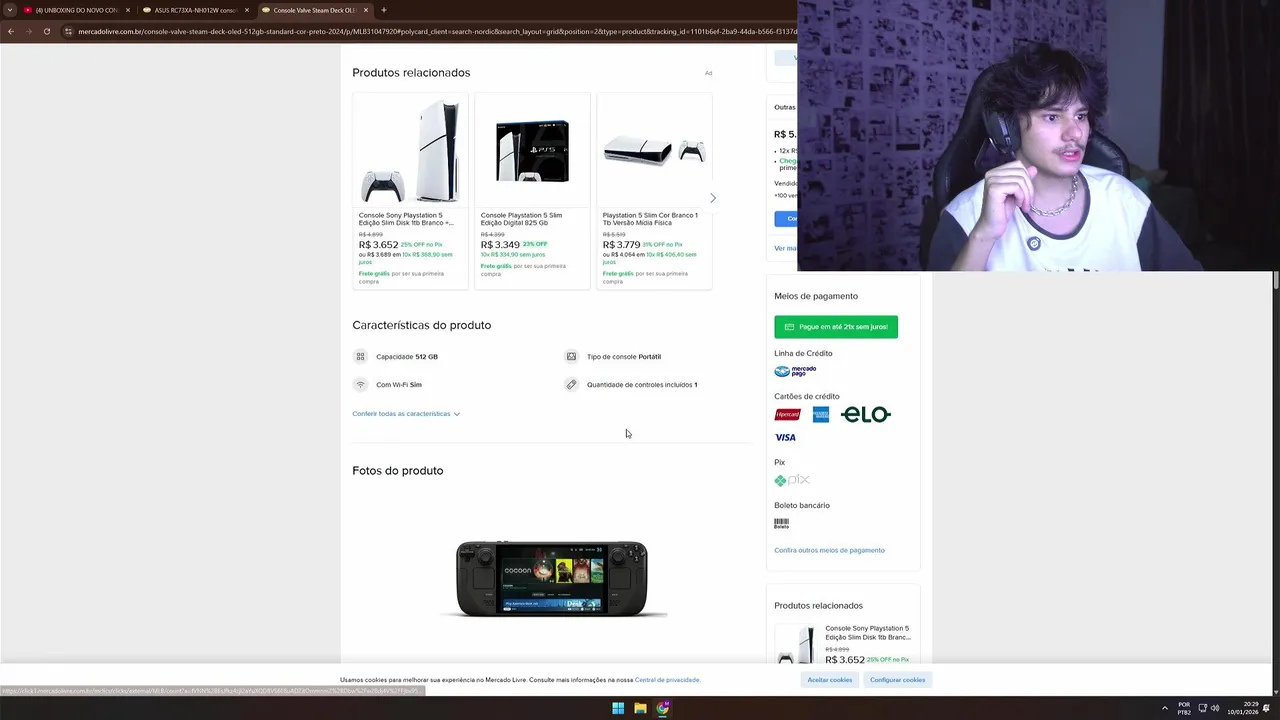
Task: Open the tab search dropdown arrow
Action: click(9, 10)
